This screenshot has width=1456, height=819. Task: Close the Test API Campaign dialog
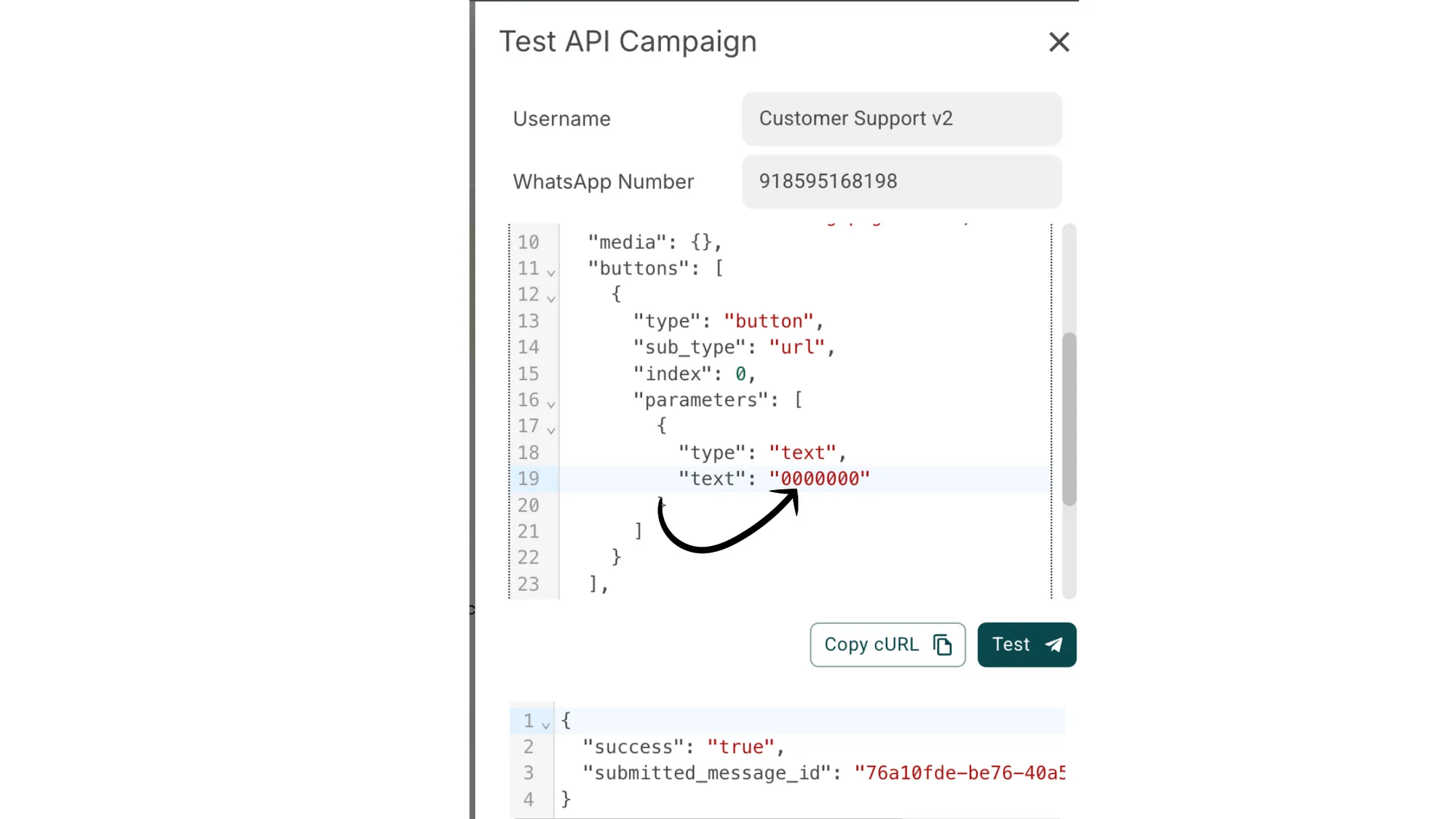click(x=1059, y=42)
